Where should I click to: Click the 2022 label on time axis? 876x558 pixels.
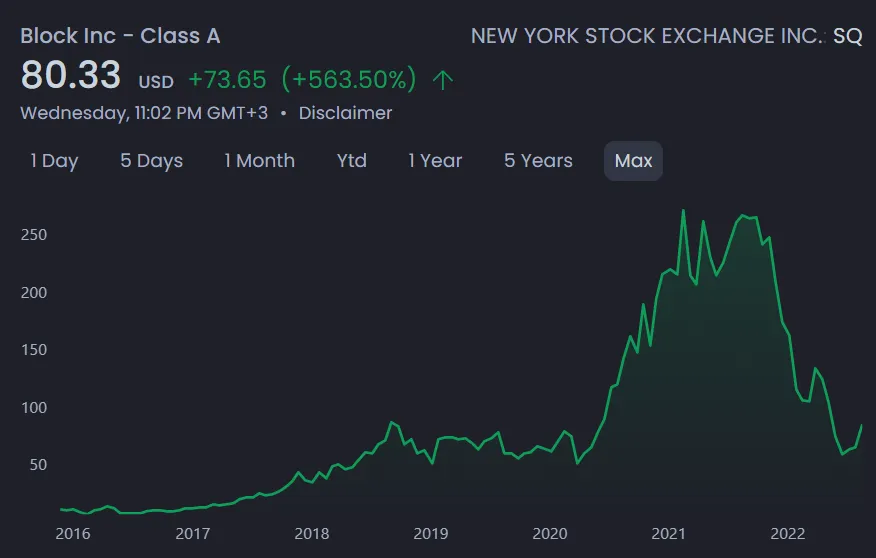click(x=788, y=534)
